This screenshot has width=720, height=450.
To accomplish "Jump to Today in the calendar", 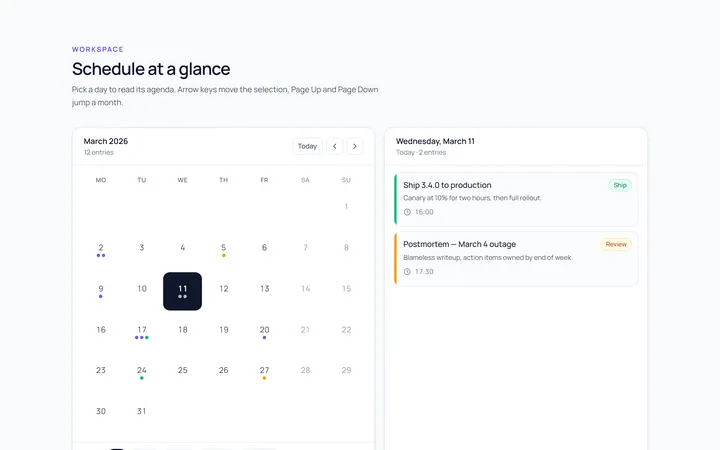I will click(307, 146).
